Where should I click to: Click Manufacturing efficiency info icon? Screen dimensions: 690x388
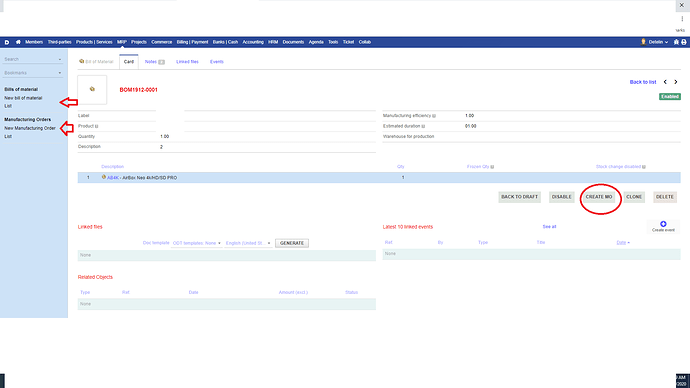click(433, 116)
